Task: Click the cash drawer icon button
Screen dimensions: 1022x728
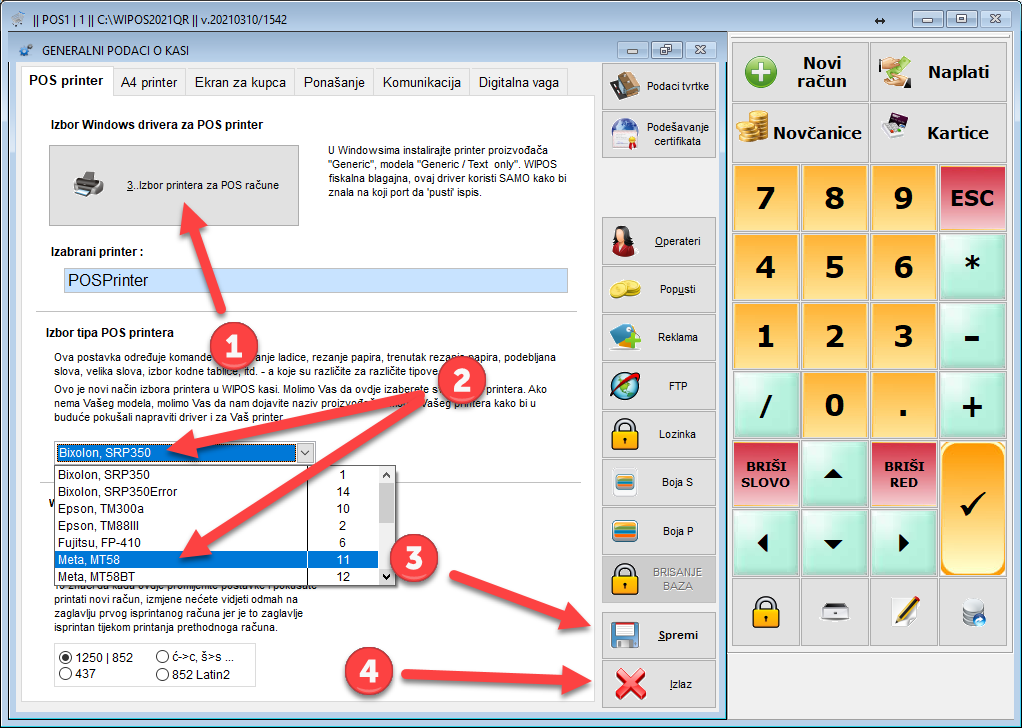Action: [835, 613]
